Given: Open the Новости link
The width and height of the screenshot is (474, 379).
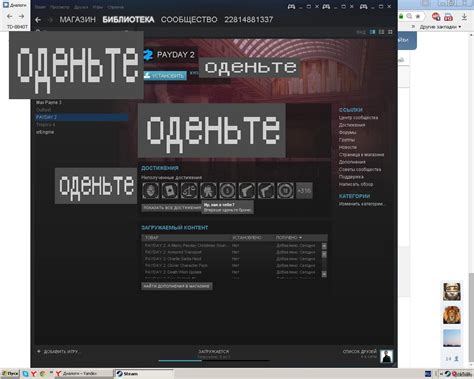Looking at the screenshot, I should click(x=348, y=147).
